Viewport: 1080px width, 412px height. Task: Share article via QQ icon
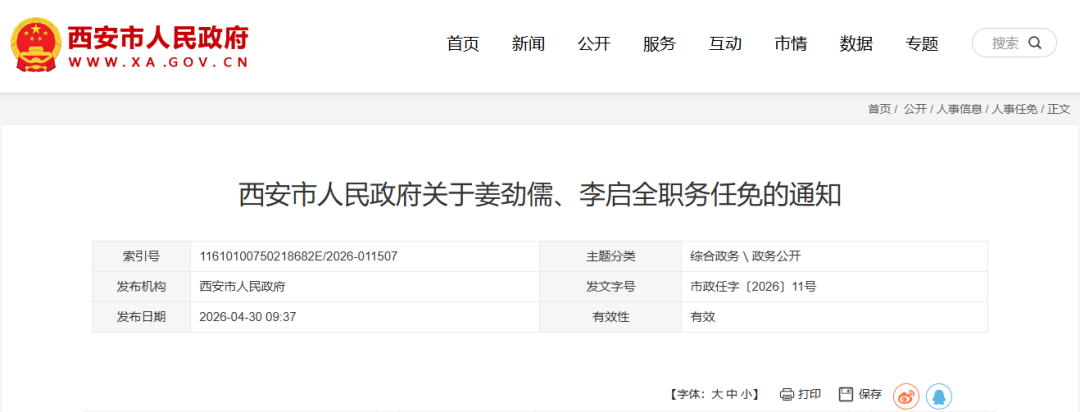click(938, 396)
